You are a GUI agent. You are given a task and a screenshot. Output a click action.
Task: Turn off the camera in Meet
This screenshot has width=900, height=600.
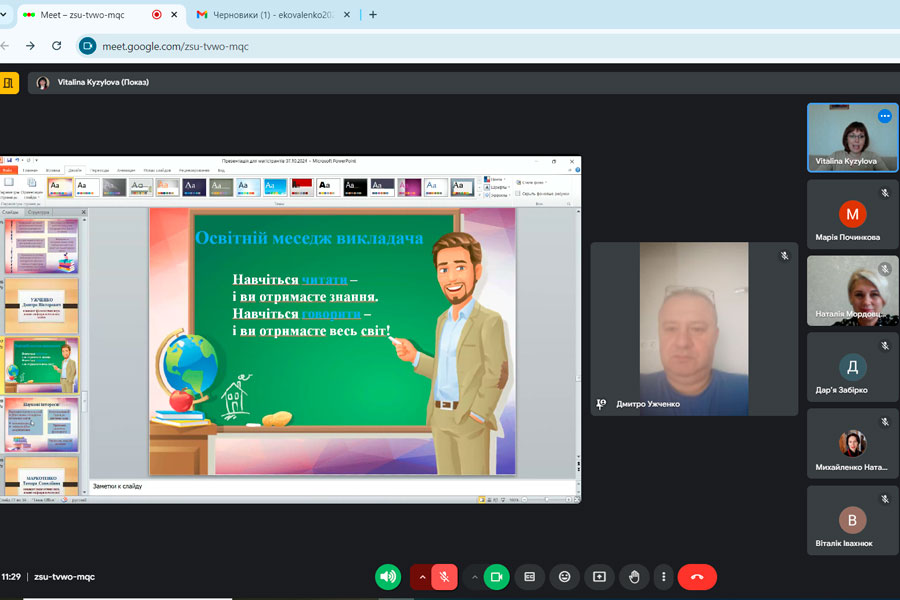[x=497, y=576]
